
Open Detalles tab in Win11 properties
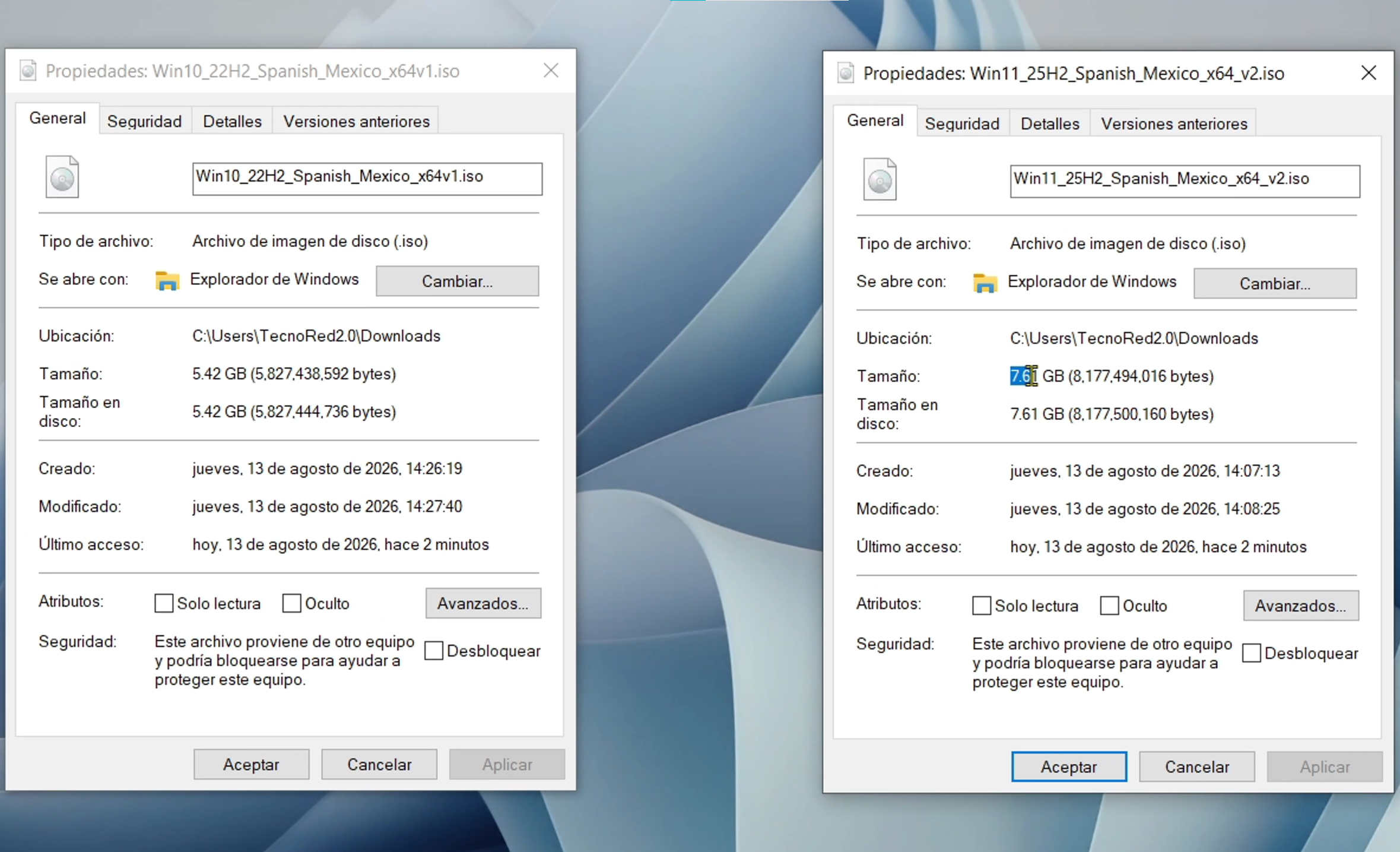(1050, 123)
